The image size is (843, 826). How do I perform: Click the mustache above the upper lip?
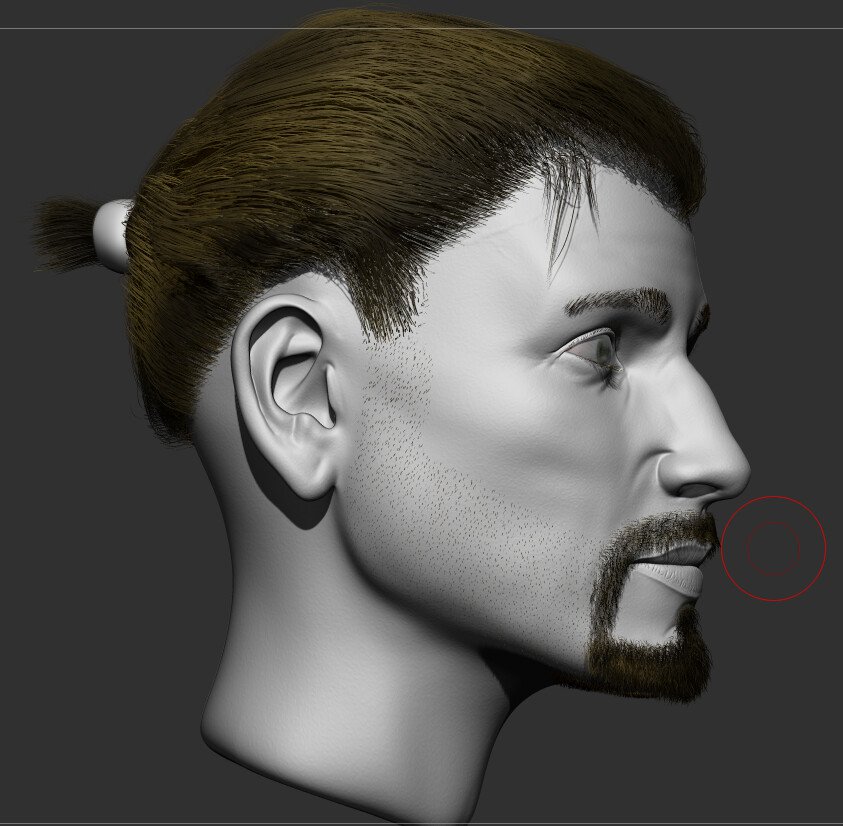tap(668, 530)
